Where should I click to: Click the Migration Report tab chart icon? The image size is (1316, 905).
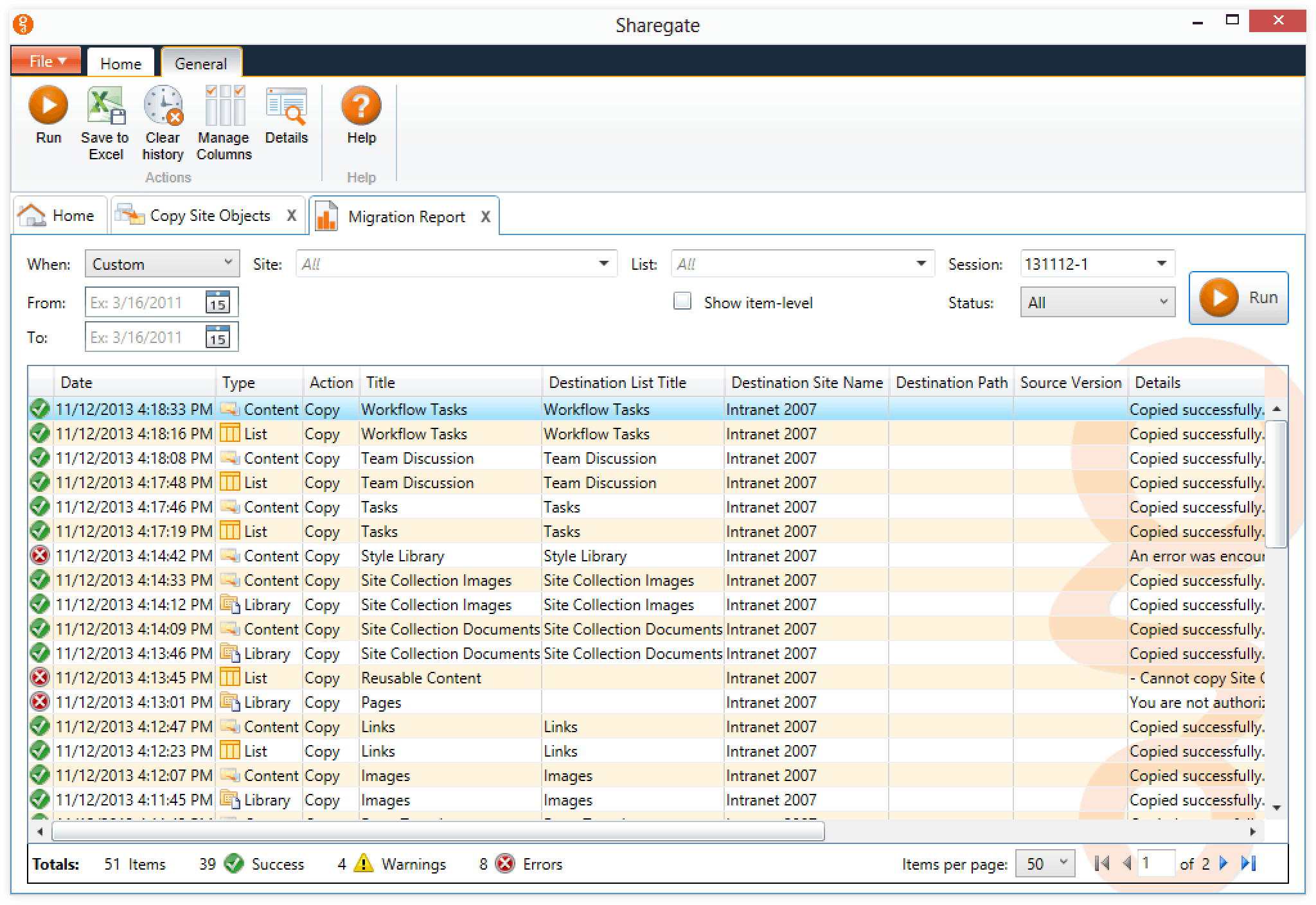326,216
